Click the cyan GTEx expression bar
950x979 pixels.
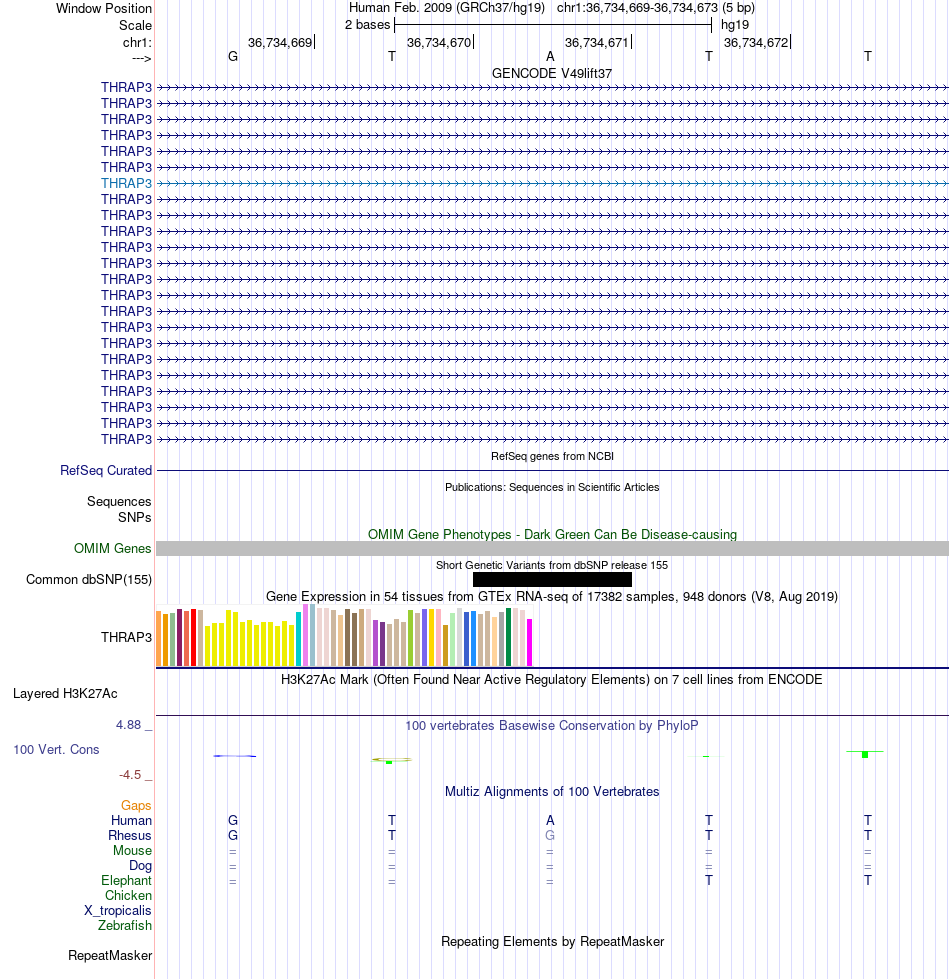tap(298, 639)
